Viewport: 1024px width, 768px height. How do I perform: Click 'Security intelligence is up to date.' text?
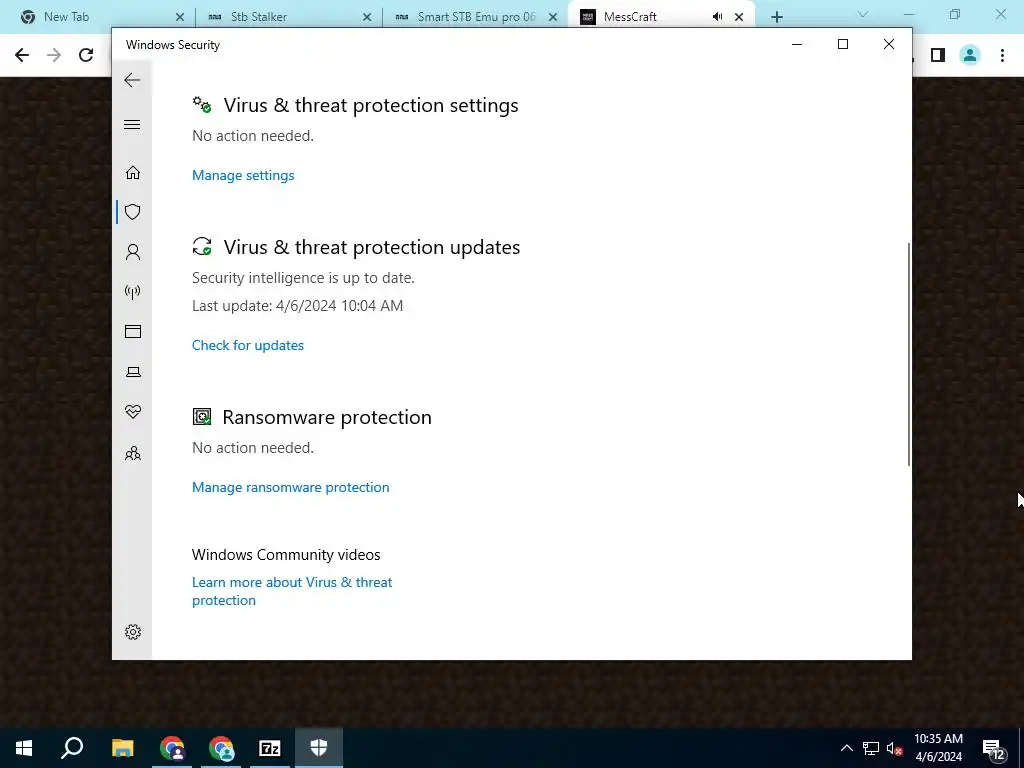303,278
